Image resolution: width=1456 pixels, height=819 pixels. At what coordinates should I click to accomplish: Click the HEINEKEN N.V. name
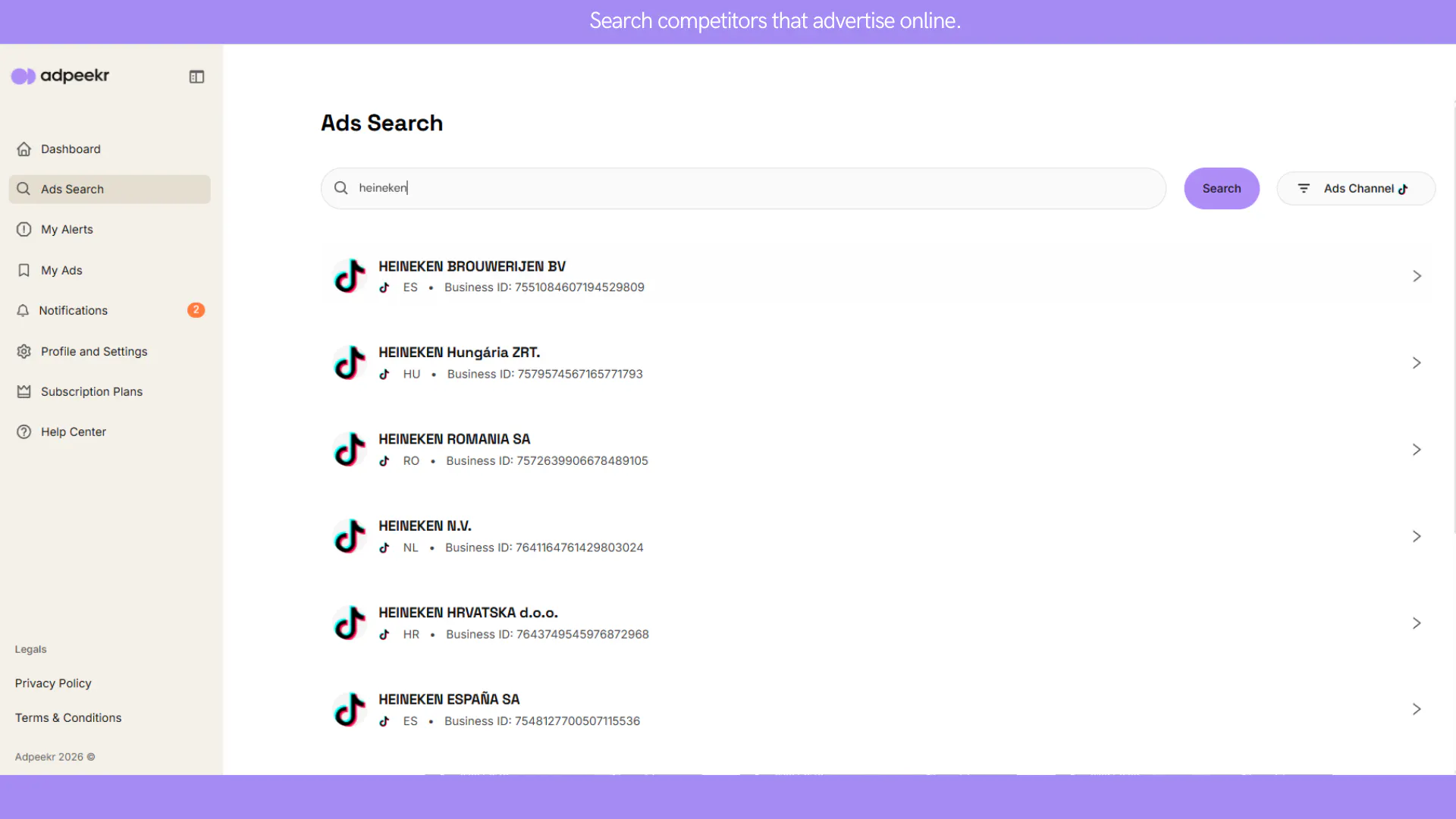click(x=425, y=526)
